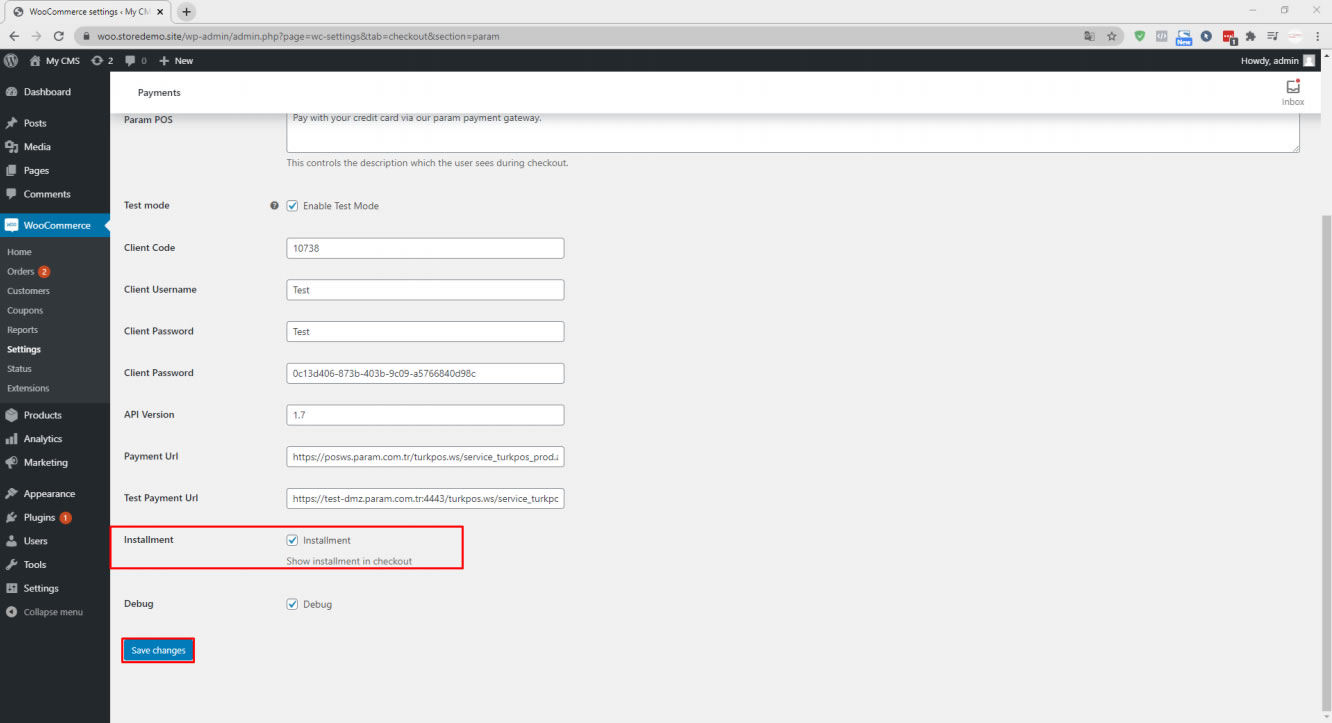The height and width of the screenshot is (723, 1332).
Task: Visit the My CMS site home
Action: 55,61
